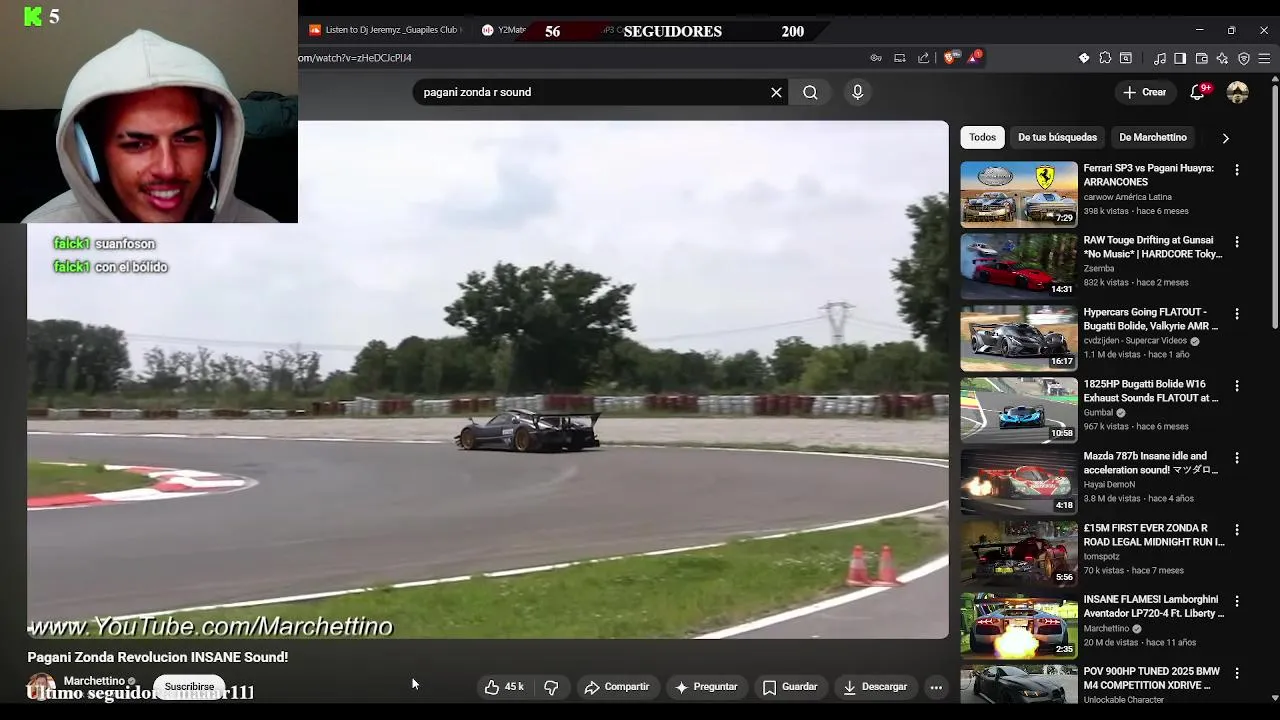The width and height of the screenshot is (1280, 720).
Task: Click the title Ferrari SP3 vs Pagani Huayra
Action: (1149, 175)
